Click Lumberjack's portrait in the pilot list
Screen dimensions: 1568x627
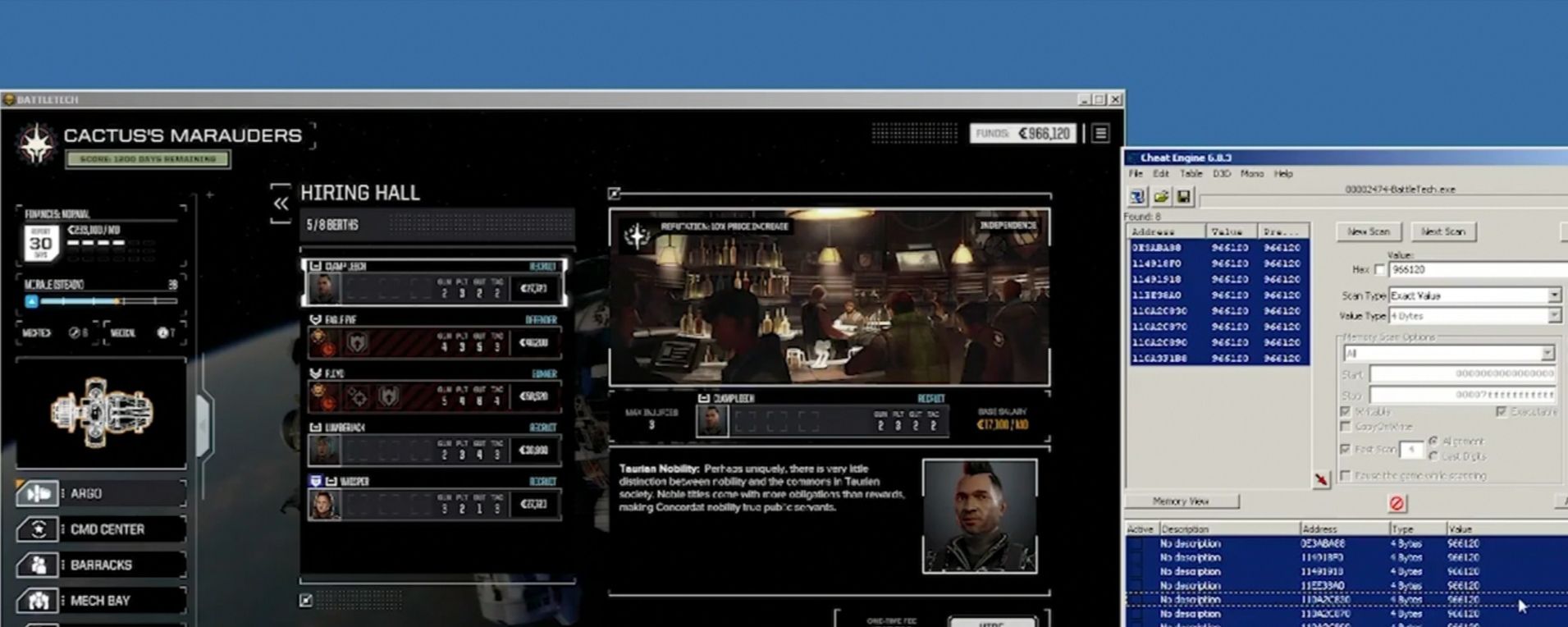point(324,450)
